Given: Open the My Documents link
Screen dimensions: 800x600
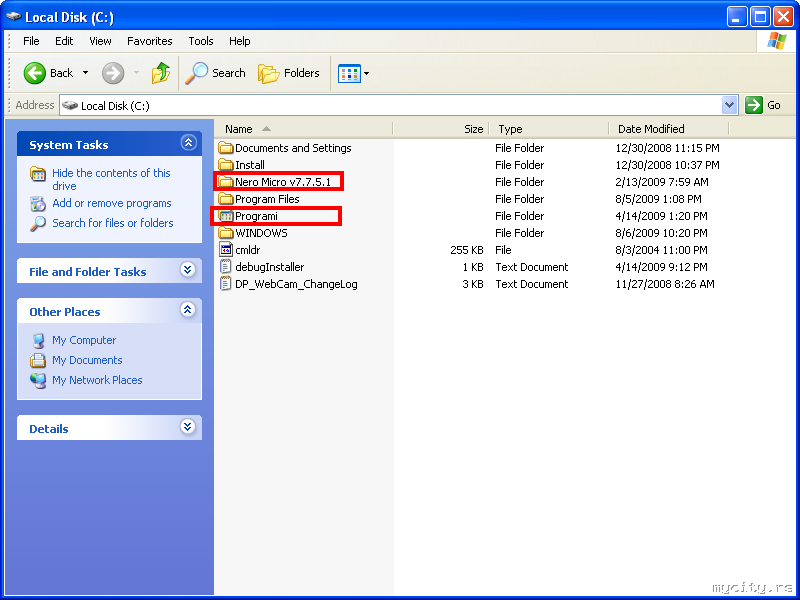Looking at the screenshot, I should (87, 360).
